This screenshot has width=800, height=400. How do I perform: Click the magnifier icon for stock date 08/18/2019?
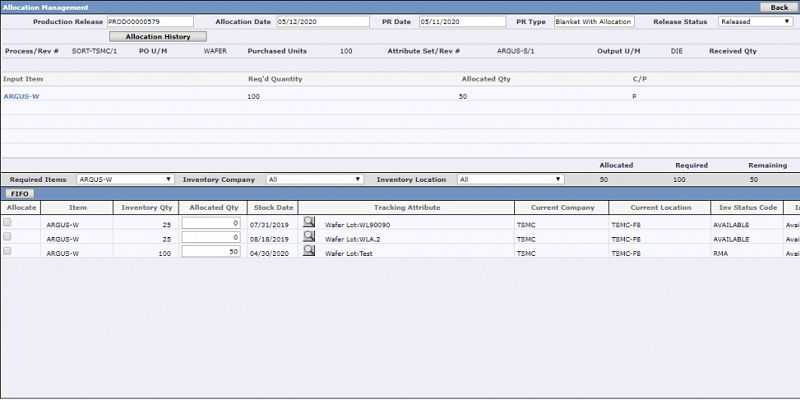tap(309, 237)
